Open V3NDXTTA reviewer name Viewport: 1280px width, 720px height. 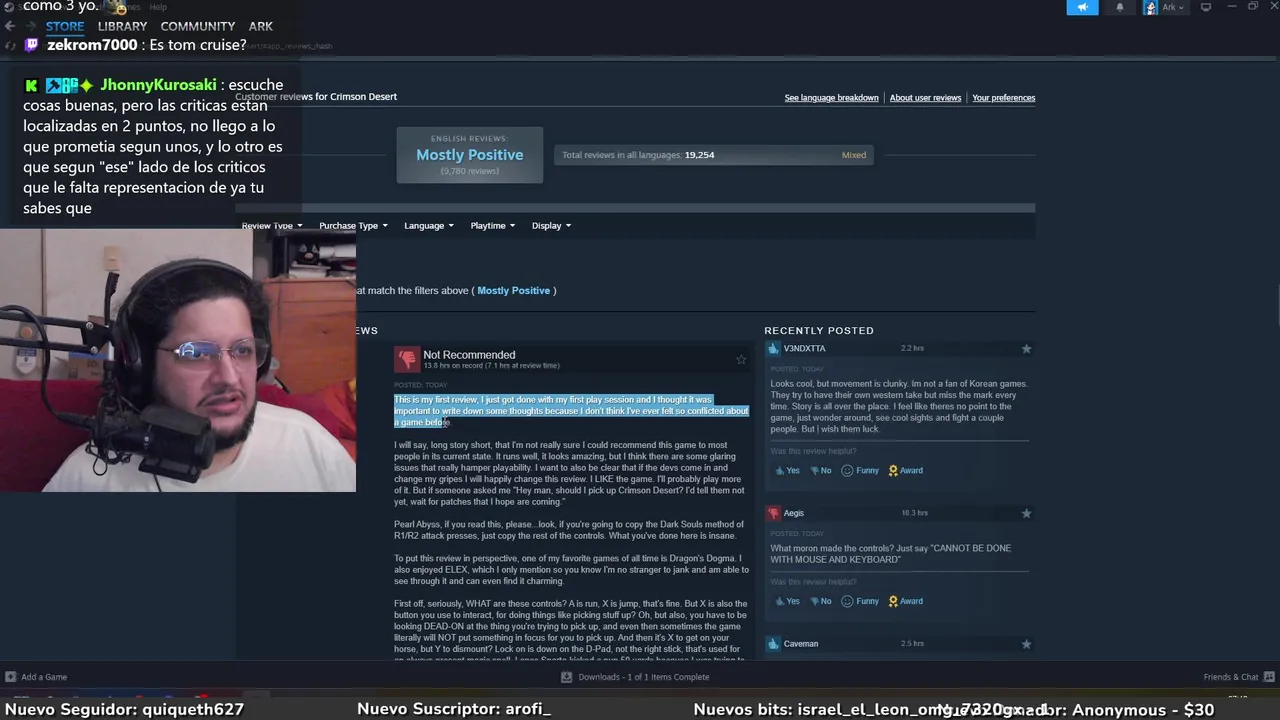tap(804, 349)
